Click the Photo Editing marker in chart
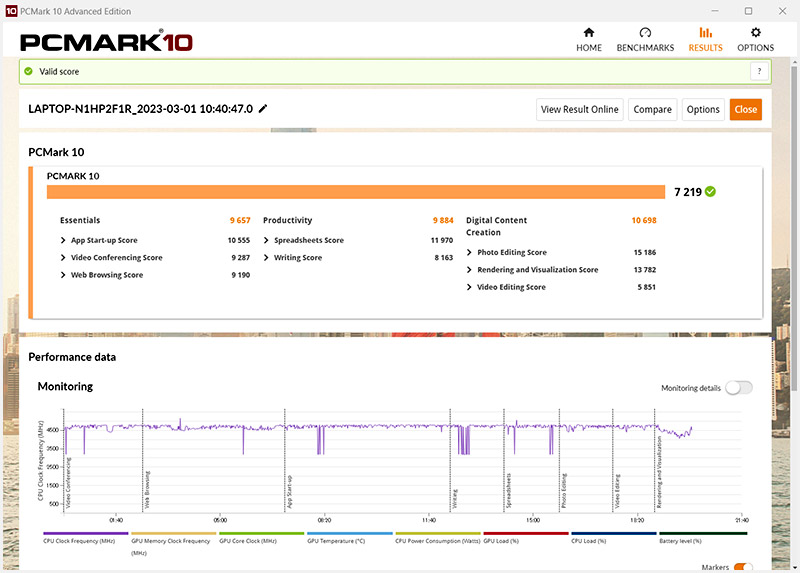Viewport: 800px width, 573px height. pos(564,490)
